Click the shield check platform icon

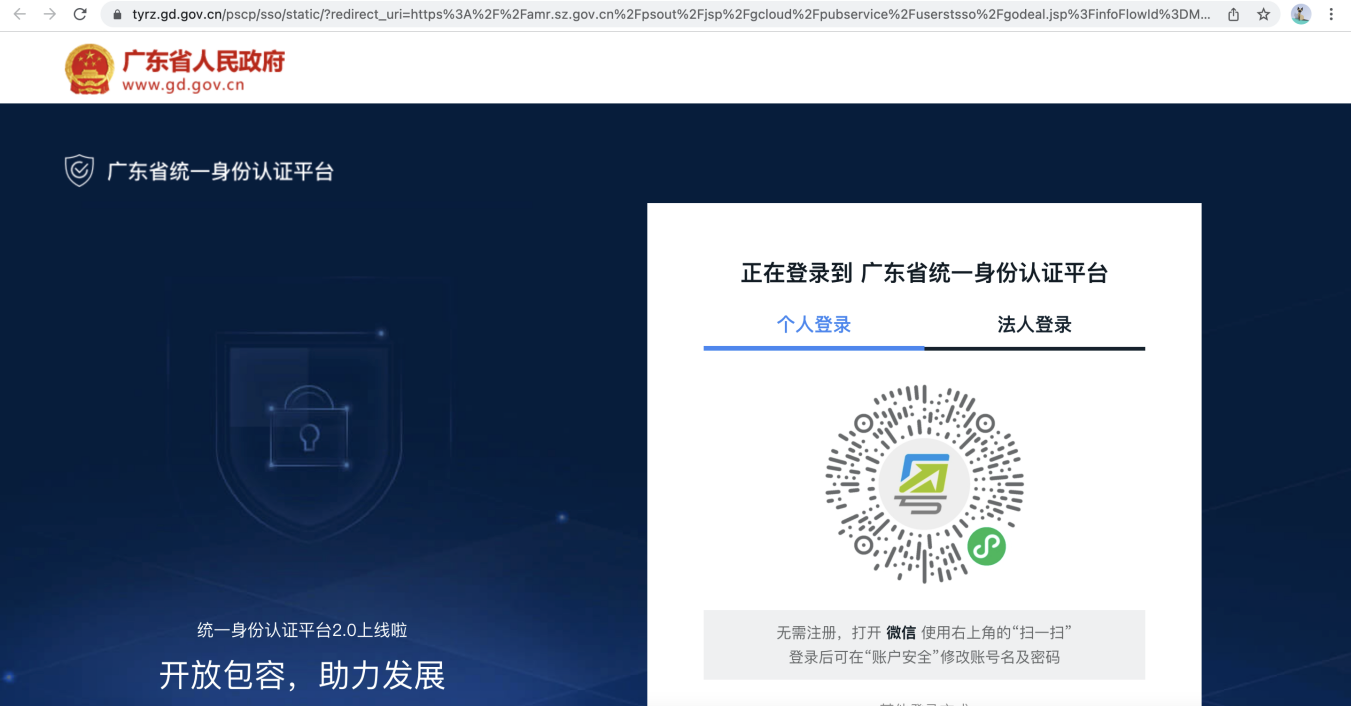79,171
